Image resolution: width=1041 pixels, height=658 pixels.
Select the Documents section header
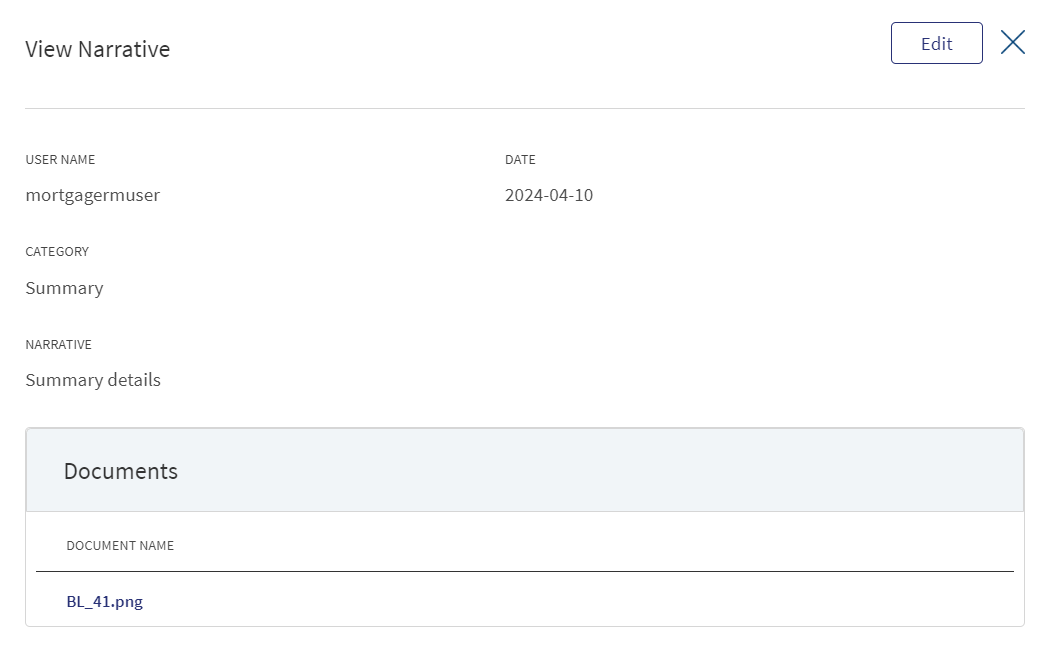121,471
